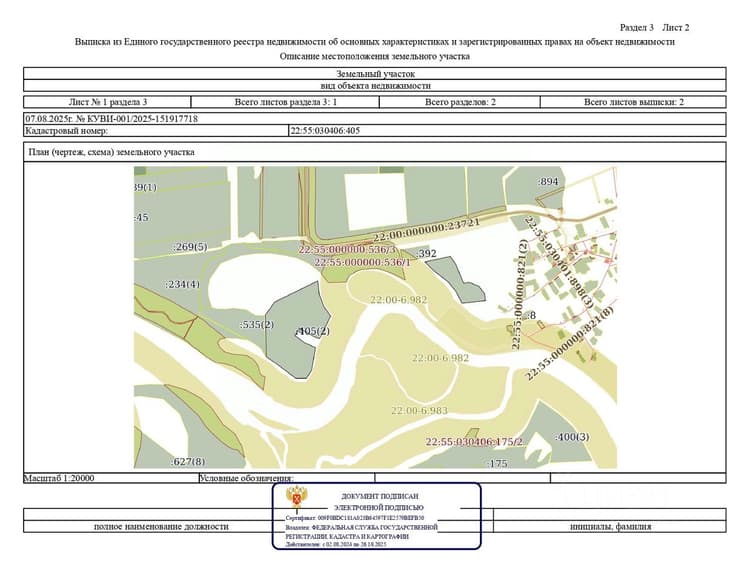750x580 pixels.
Task: Click the map label 22:00:000000:23721
Action: click(x=426, y=230)
